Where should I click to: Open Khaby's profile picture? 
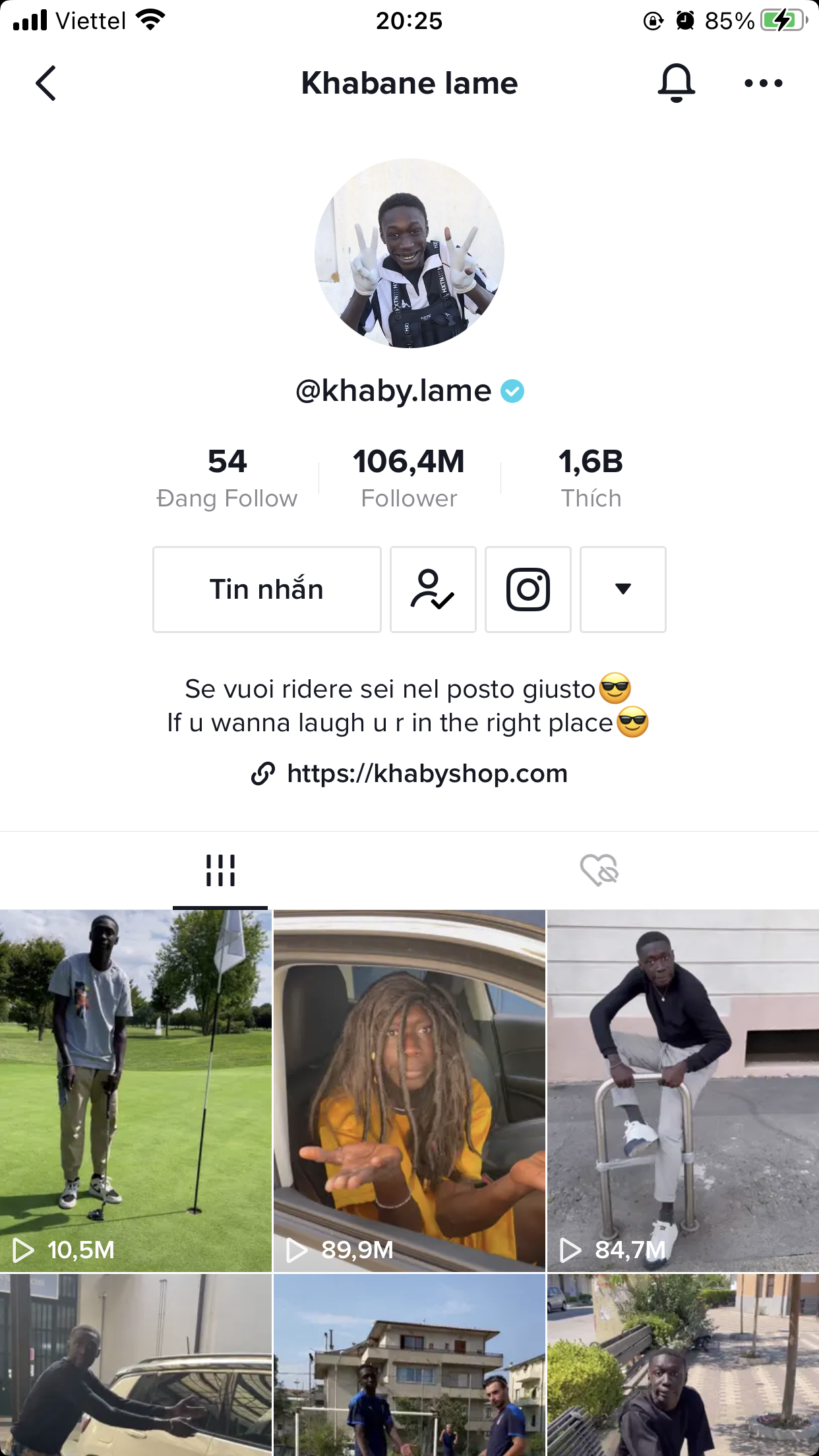coord(409,253)
